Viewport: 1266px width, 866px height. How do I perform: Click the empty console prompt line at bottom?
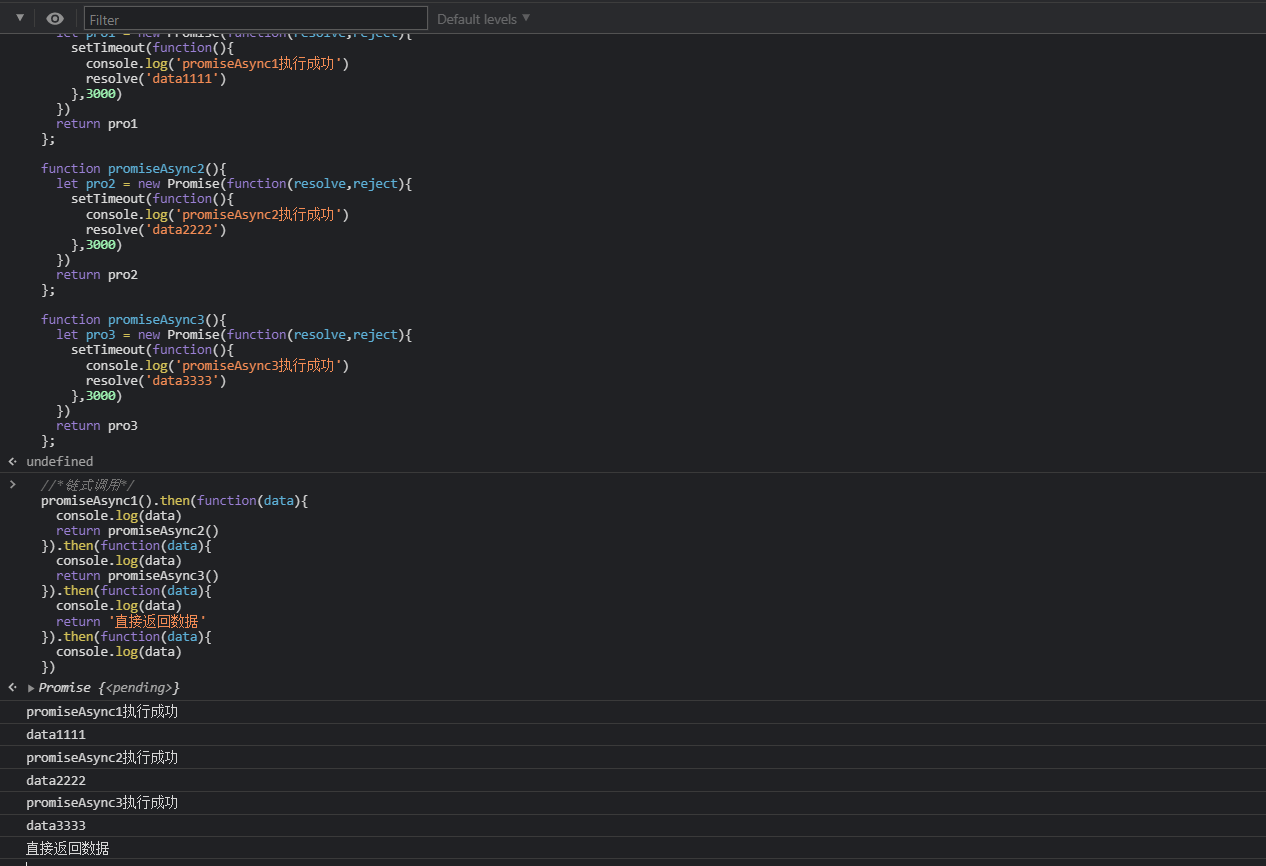(x=633, y=863)
